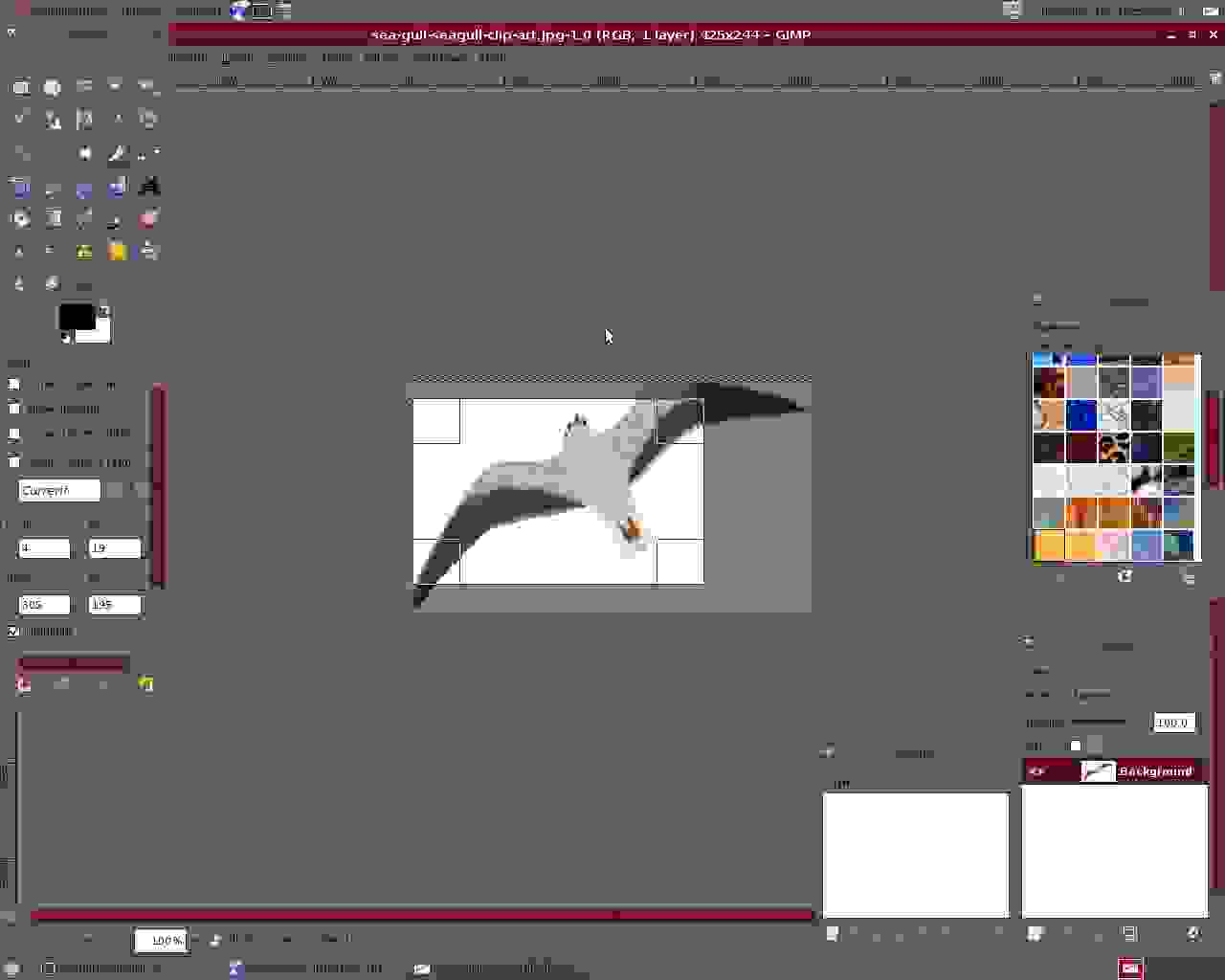Launch the web browser globe icon

pyautogui.click(x=238, y=11)
